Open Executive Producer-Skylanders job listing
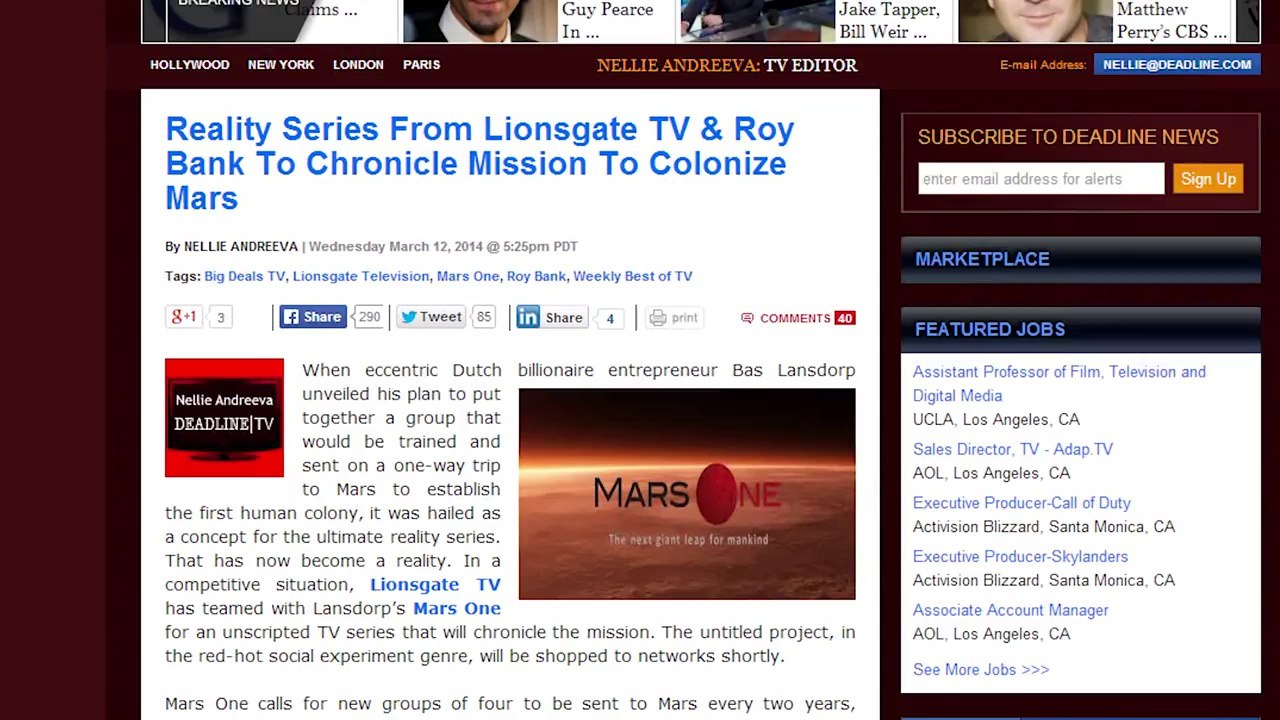 1020,557
